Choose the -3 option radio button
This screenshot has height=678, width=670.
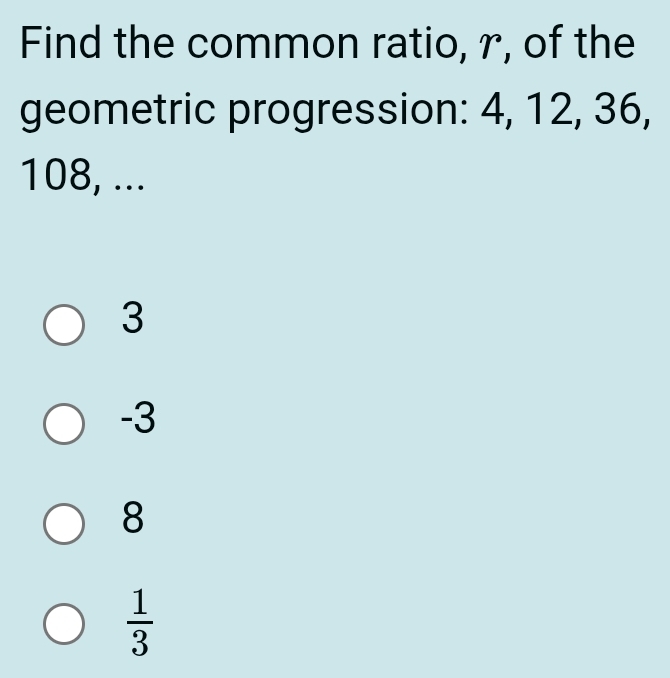(x=64, y=423)
